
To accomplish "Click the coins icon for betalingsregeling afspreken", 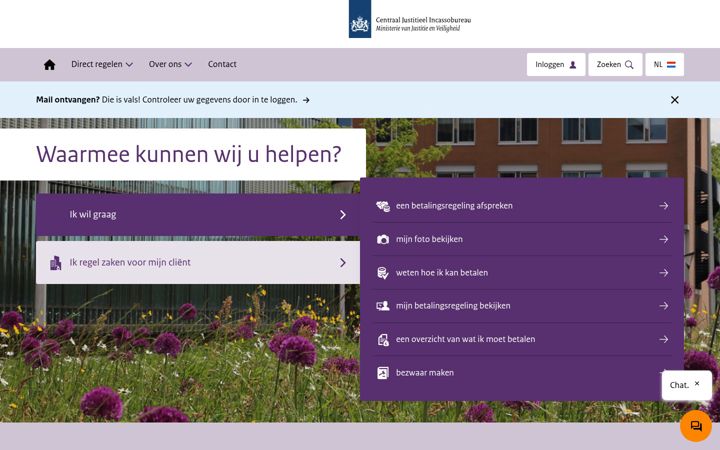I will point(383,206).
